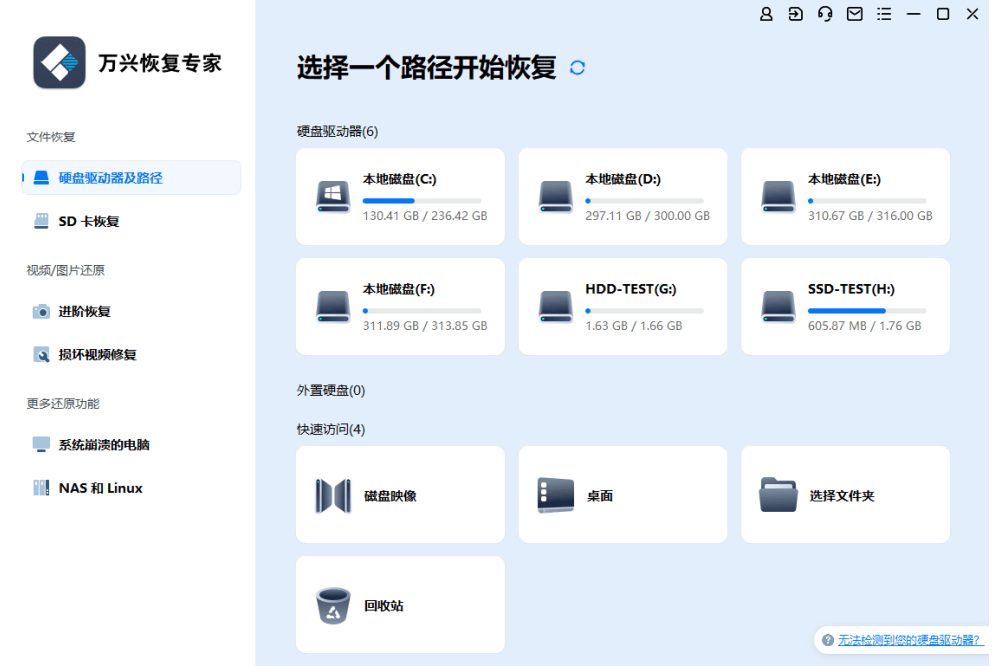Select the 桌面 desktop quick access card
This screenshot has height=666, width=1000.
[622, 495]
